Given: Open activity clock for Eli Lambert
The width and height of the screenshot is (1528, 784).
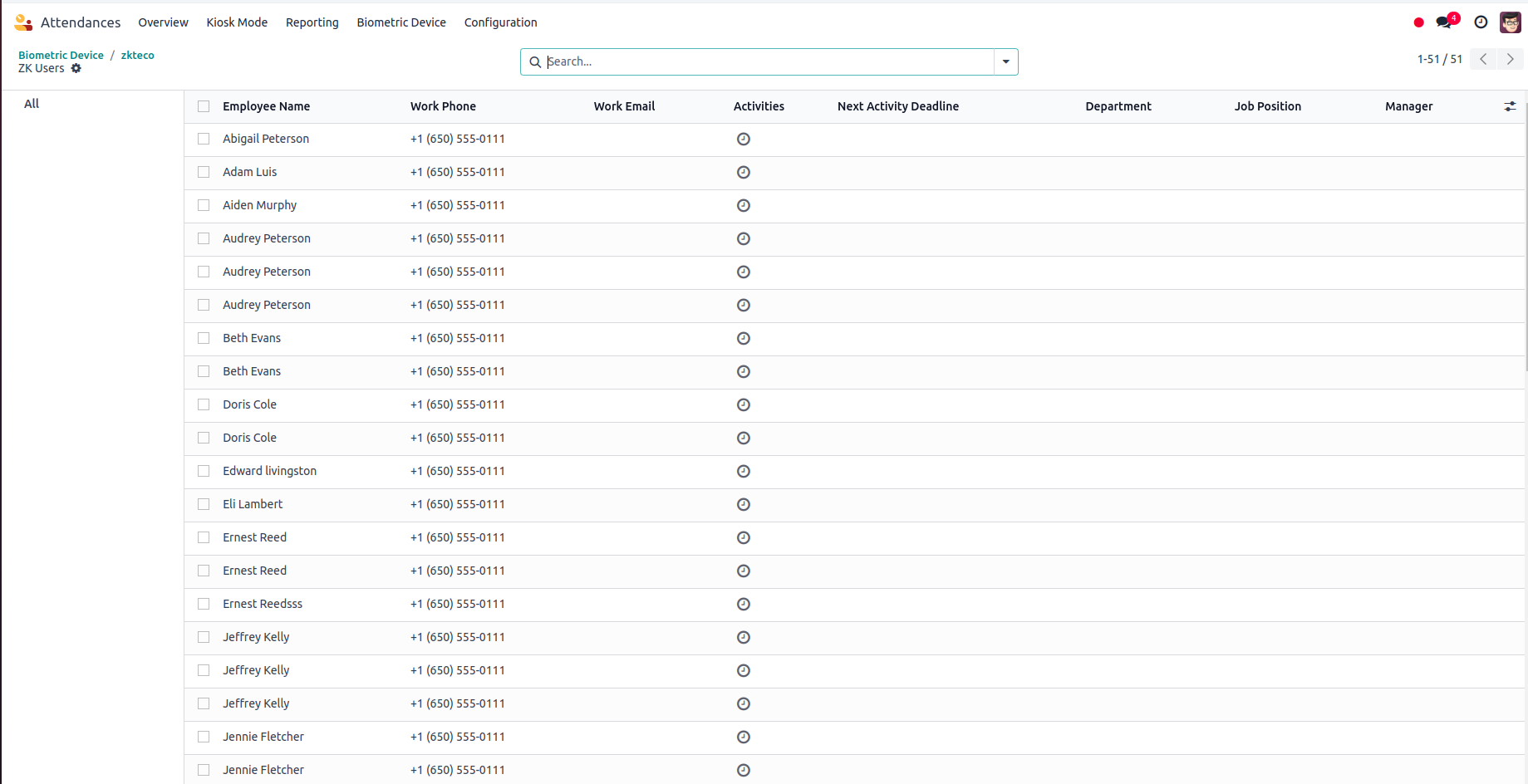Looking at the screenshot, I should 744,504.
